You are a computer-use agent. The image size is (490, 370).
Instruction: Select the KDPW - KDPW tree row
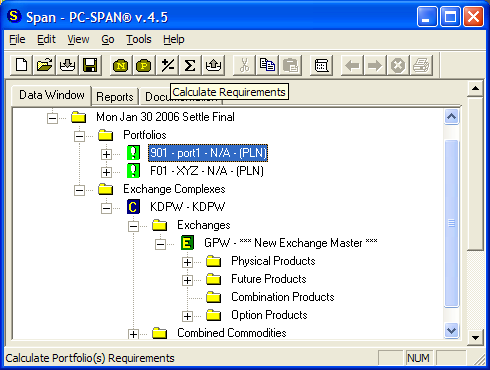(187, 207)
